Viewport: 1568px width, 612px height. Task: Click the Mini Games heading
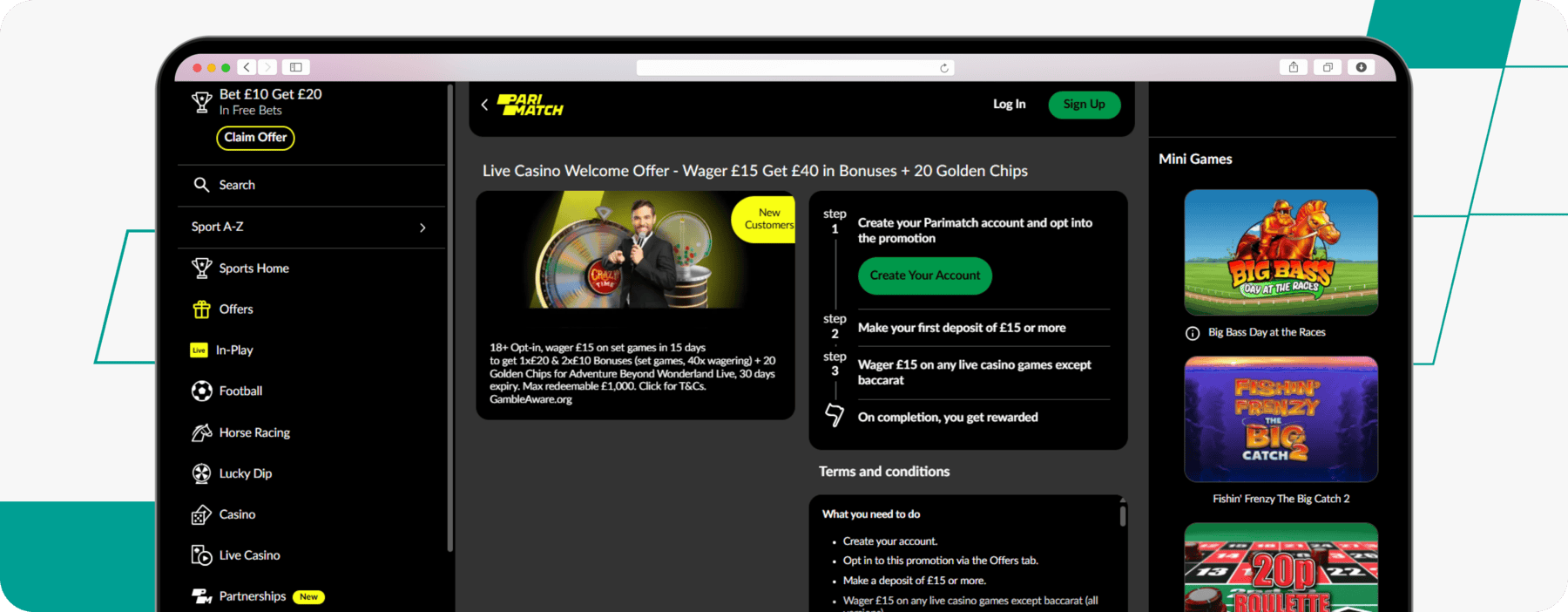click(x=1195, y=159)
